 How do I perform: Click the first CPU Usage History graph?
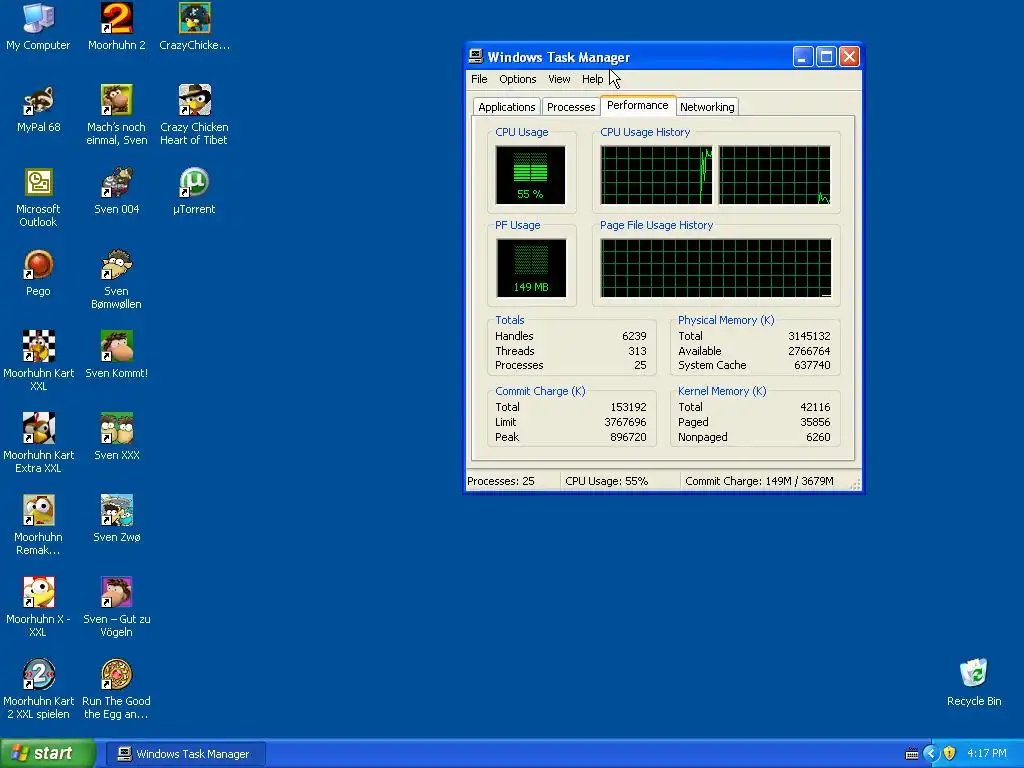tap(656, 175)
